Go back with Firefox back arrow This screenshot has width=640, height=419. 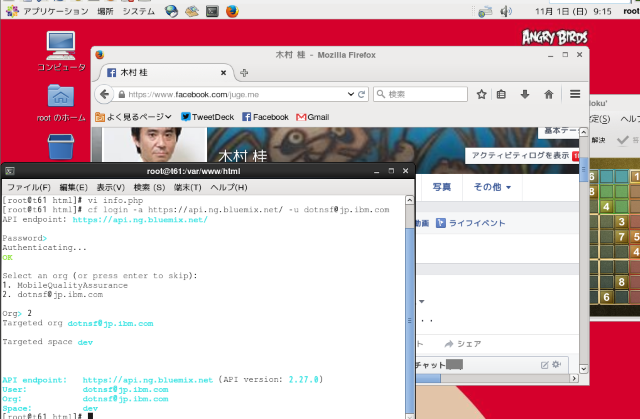[x=104, y=94]
